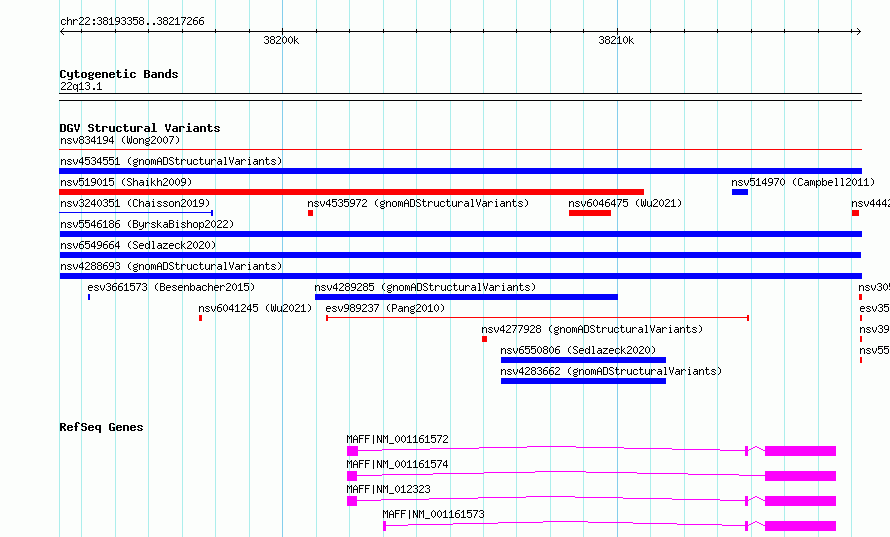Viewport: 890px width, 537px height.
Task: Open the nsv3240351 (Chaisson2019) label
Action: [x=135, y=203]
